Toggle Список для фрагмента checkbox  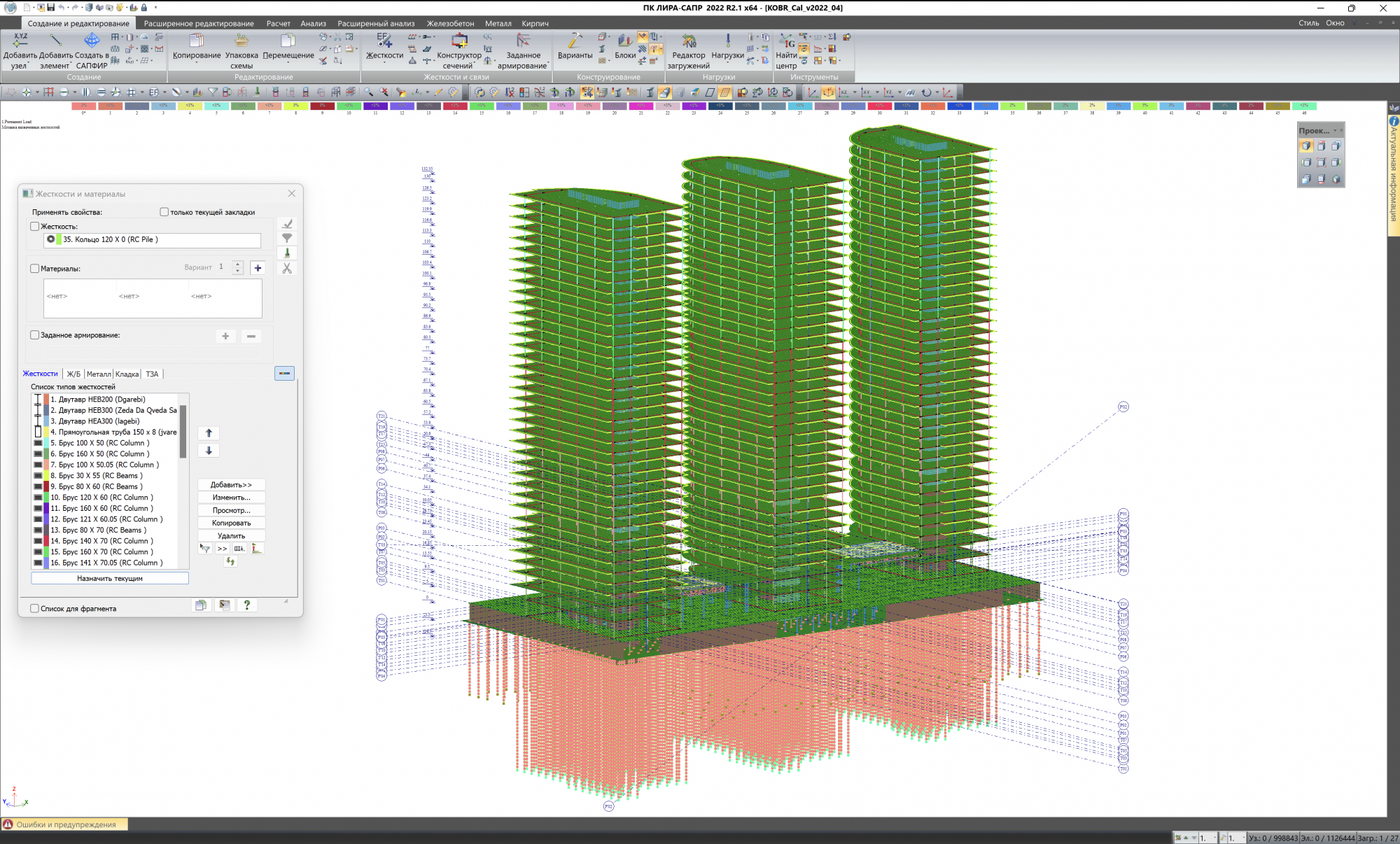[35, 609]
